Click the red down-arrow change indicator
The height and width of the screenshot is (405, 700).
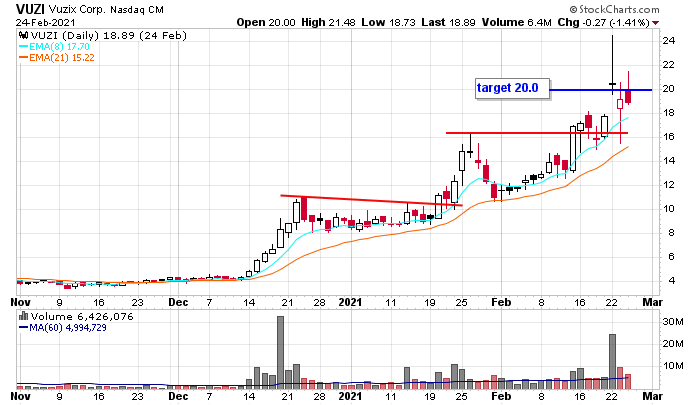(655, 23)
